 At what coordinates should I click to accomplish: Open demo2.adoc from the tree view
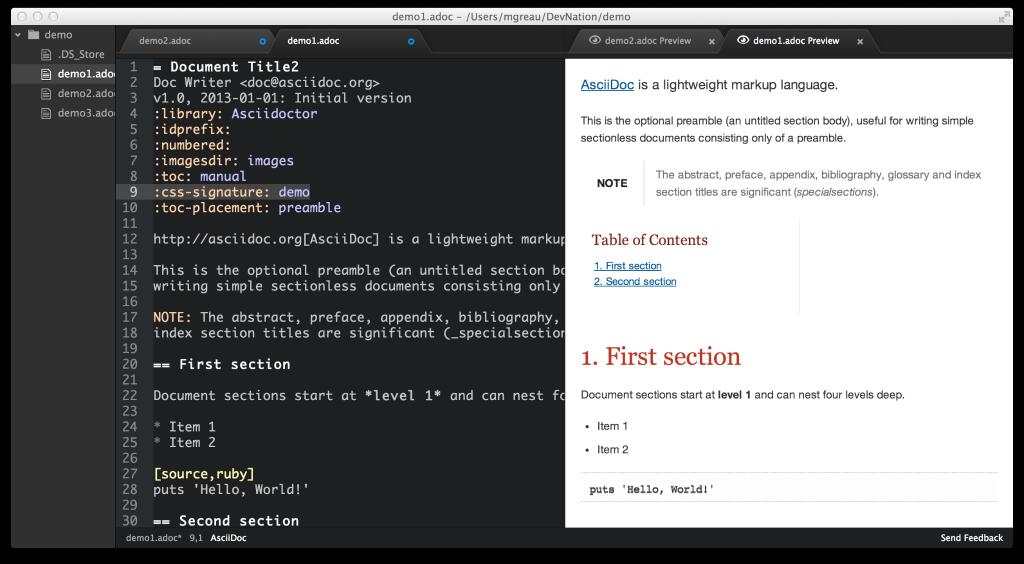click(x=86, y=93)
